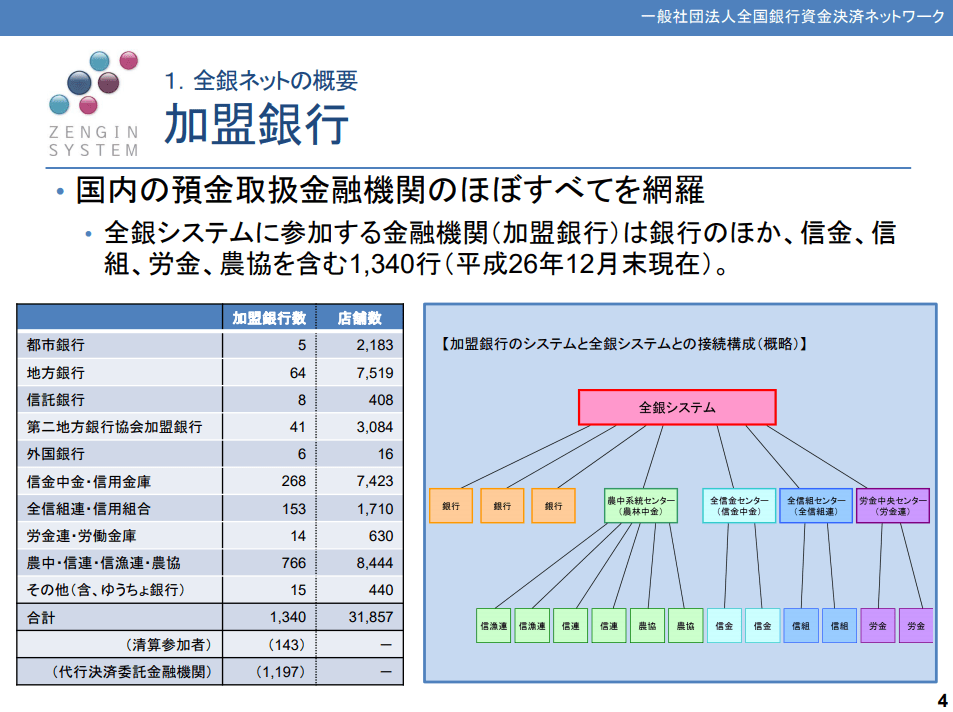953x712 pixels.
Task: Select the leftmost 信漁連 box
Action: click(x=493, y=625)
